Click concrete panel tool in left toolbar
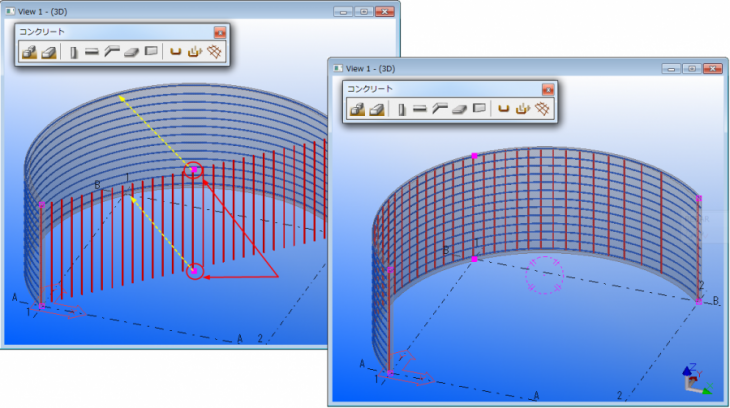 coord(151,52)
